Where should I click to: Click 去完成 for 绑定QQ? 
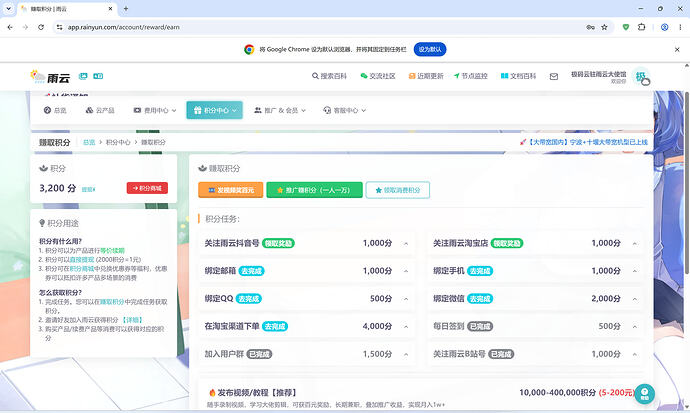tap(249, 299)
